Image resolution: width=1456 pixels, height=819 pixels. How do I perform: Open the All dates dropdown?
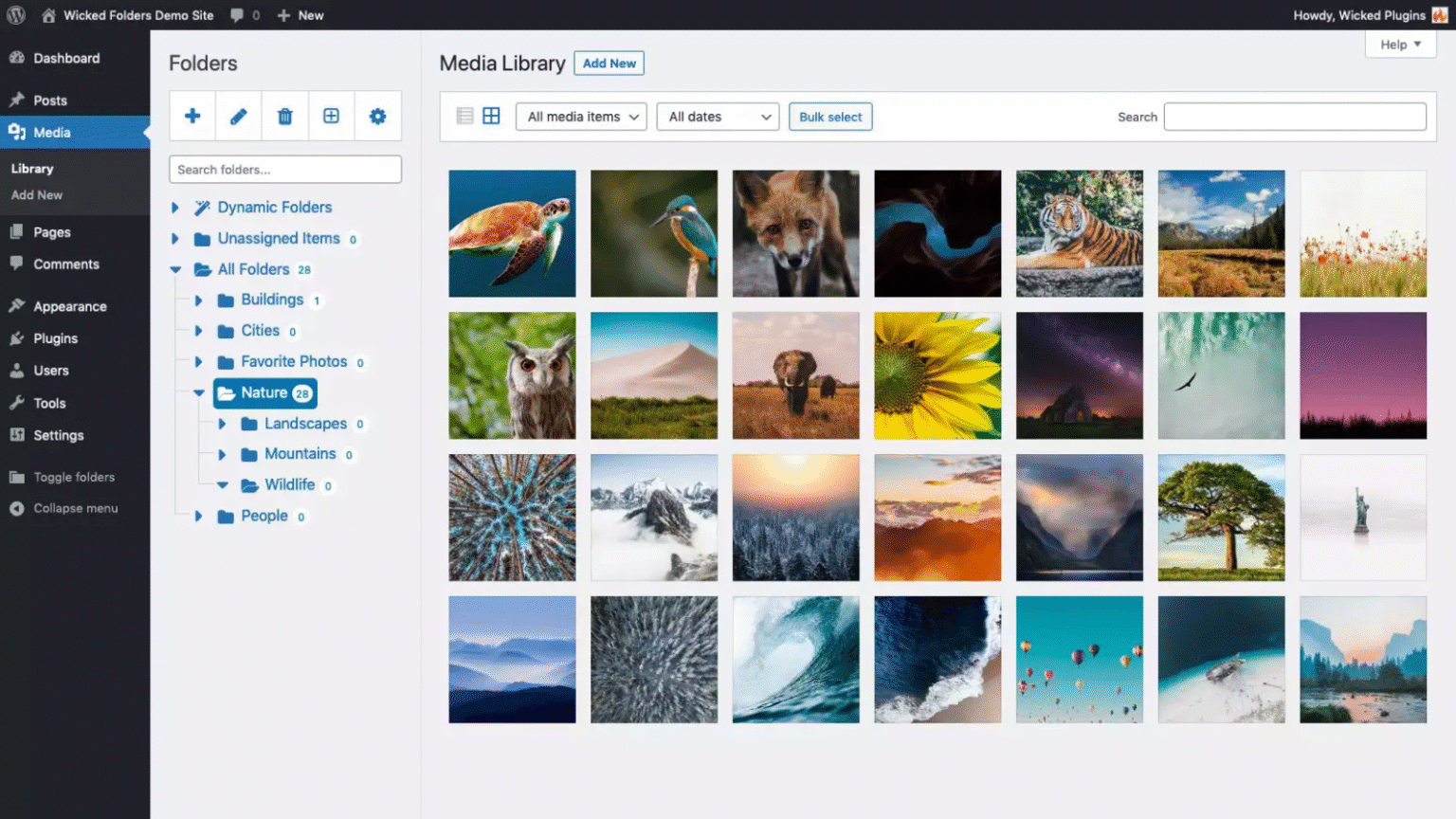tap(718, 117)
